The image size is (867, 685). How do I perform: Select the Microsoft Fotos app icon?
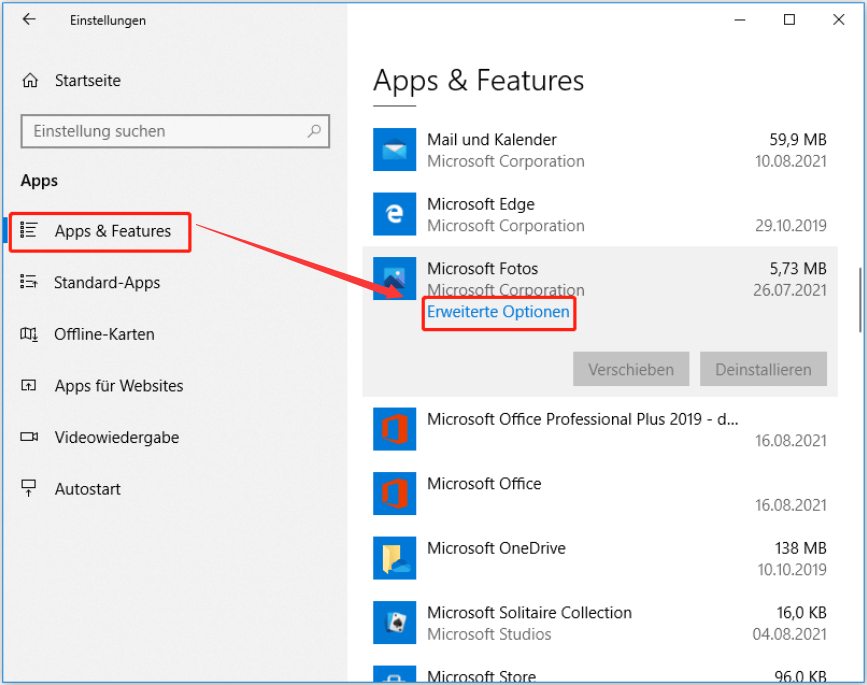(x=394, y=279)
